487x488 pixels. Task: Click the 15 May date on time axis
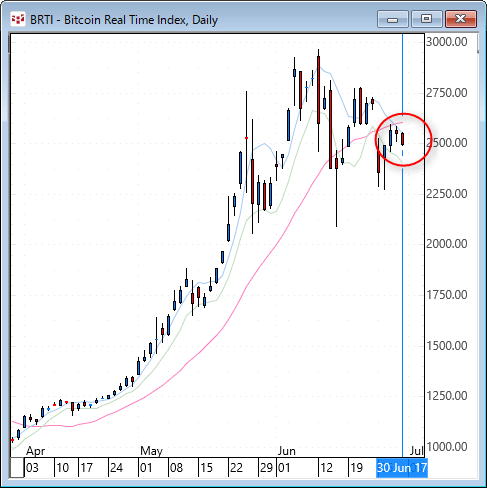tap(206, 468)
